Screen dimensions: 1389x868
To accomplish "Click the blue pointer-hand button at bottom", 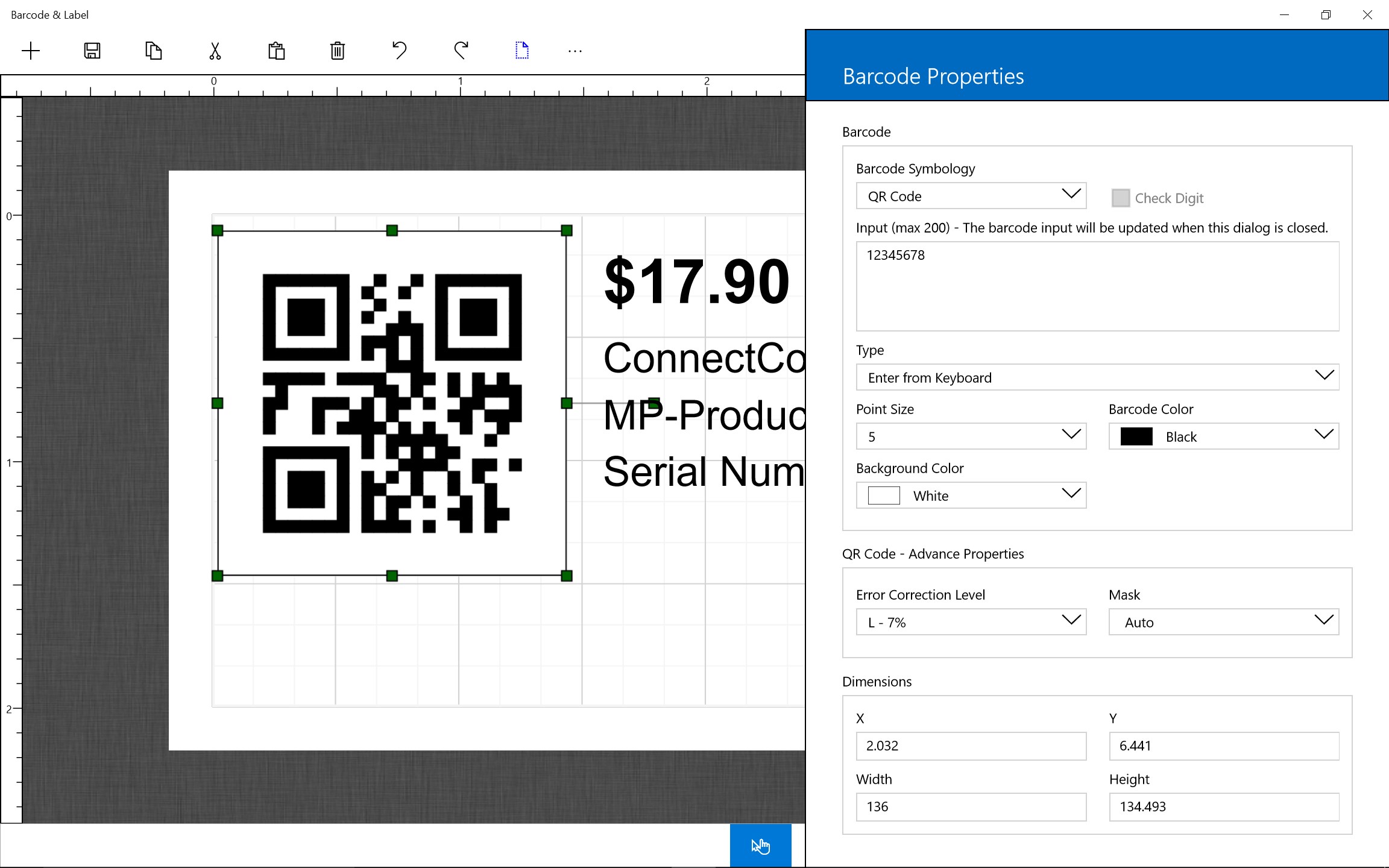I will pos(760,846).
